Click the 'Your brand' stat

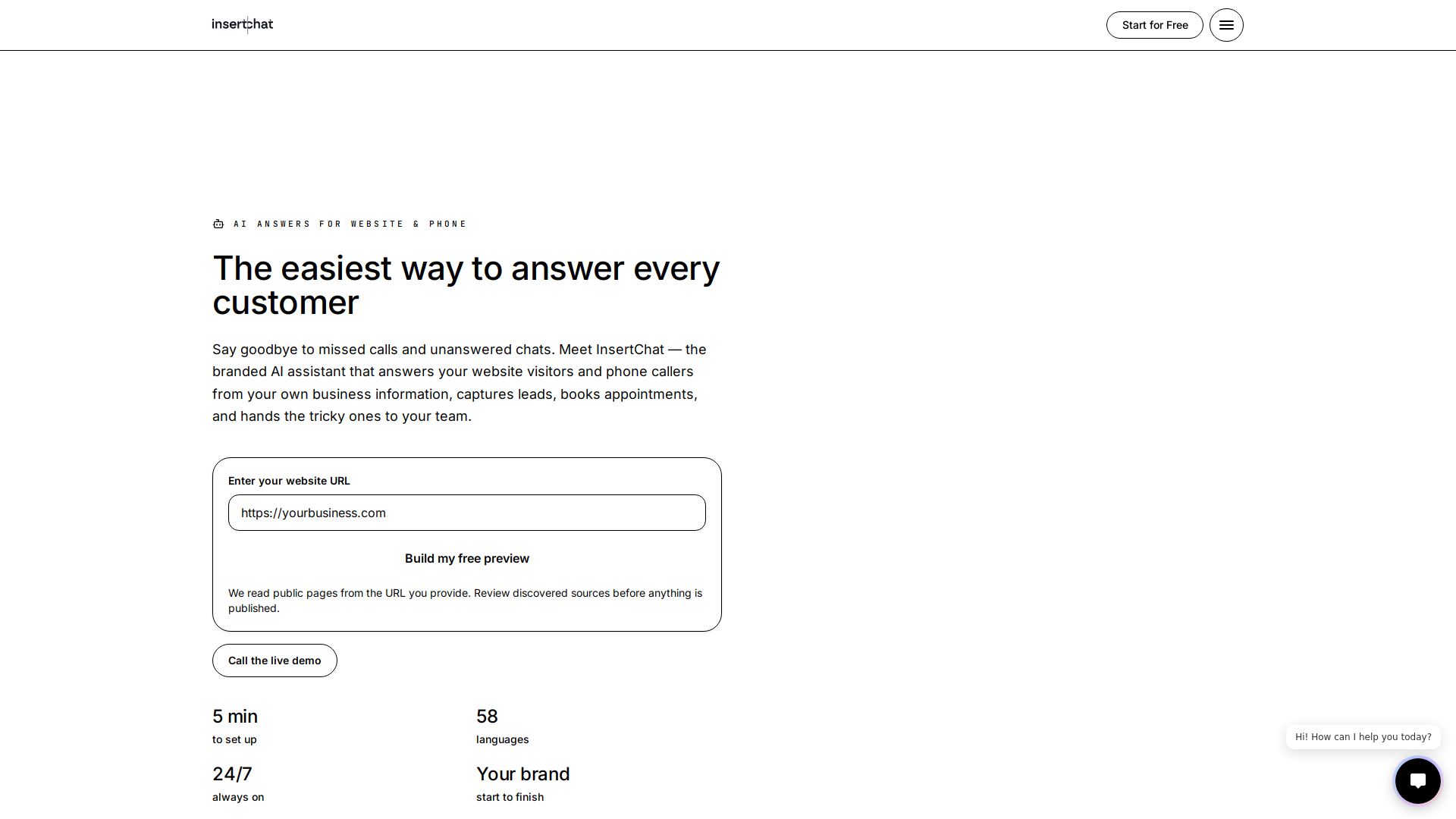tap(522, 774)
